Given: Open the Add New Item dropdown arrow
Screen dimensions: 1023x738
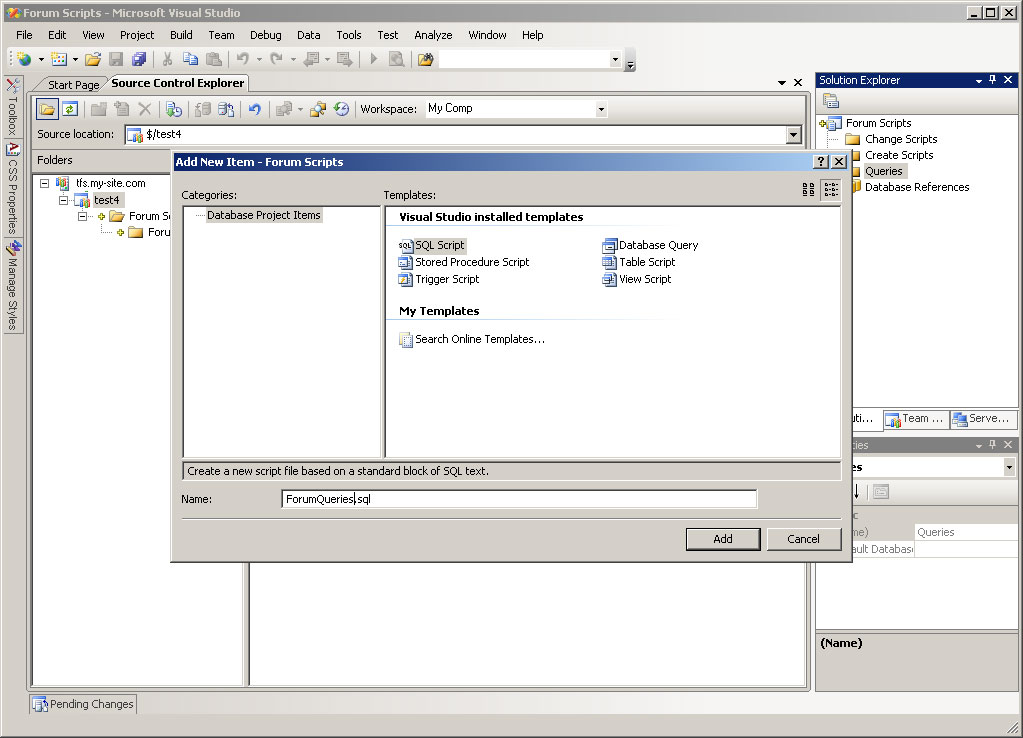Looking at the screenshot, I should (75, 59).
